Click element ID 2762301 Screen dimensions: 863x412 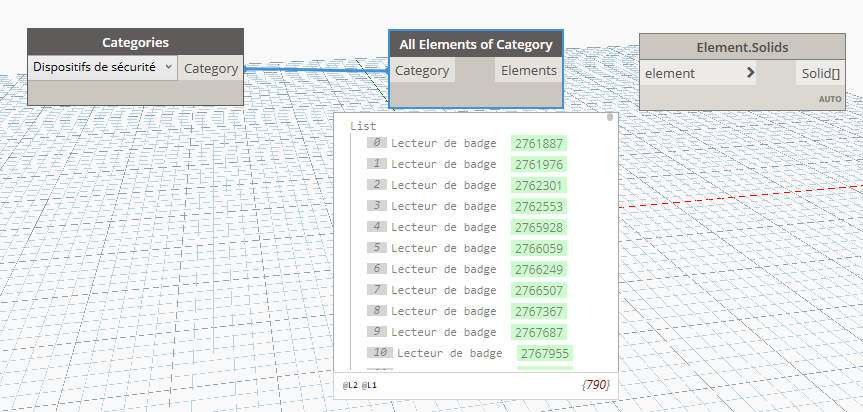(x=539, y=185)
